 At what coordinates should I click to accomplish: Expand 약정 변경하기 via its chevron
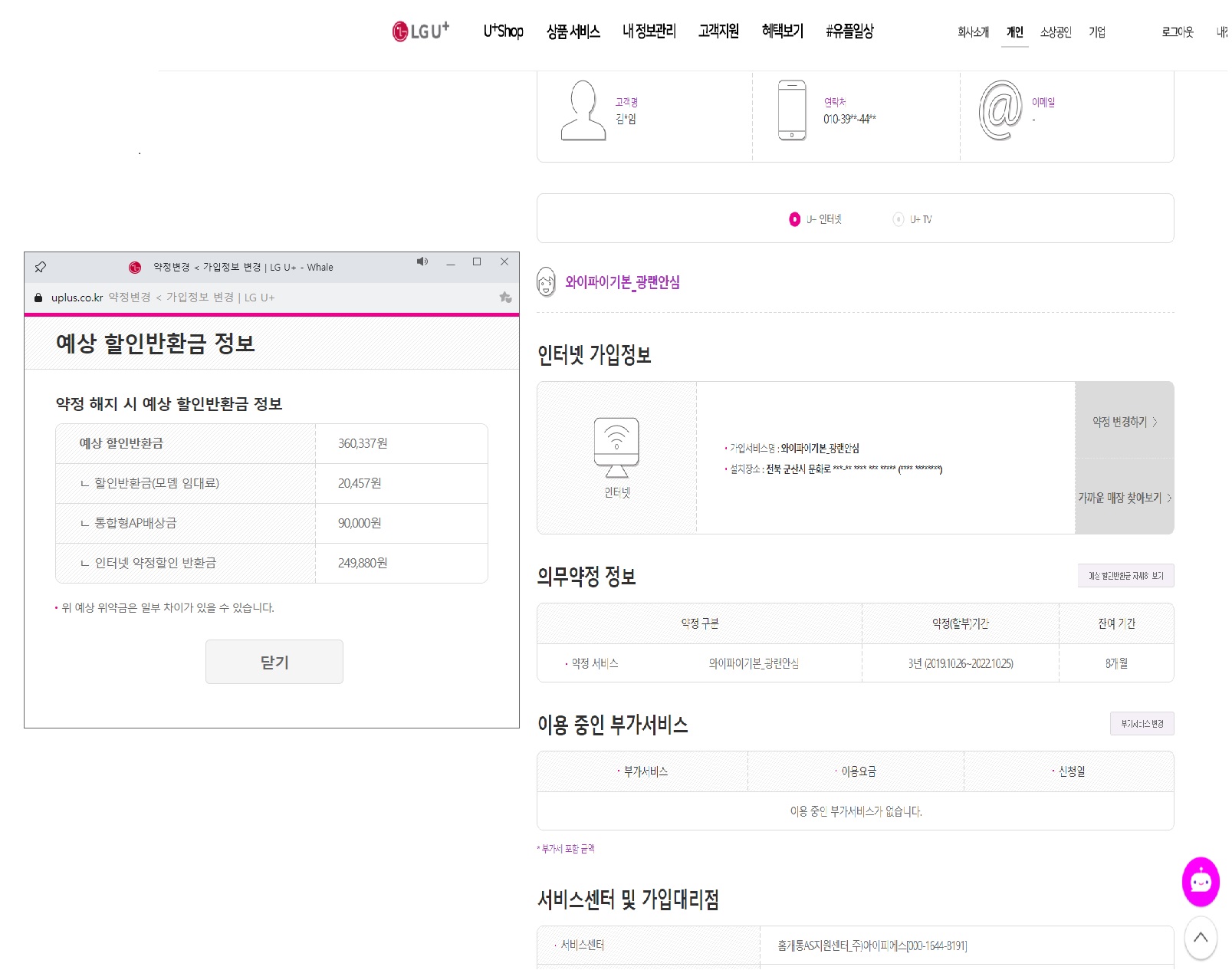pos(1154,421)
